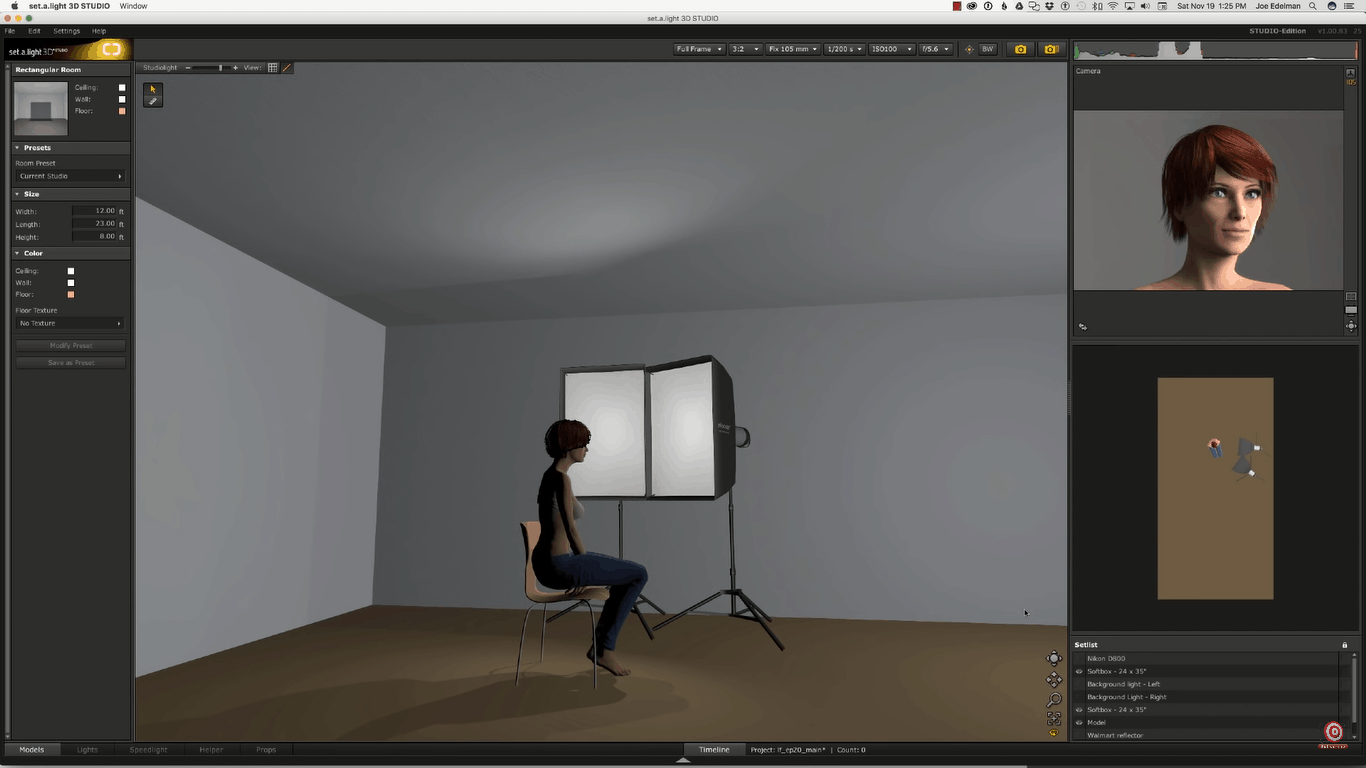Switch to the Lights tab
The image size is (1366, 768).
[x=88, y=749]
